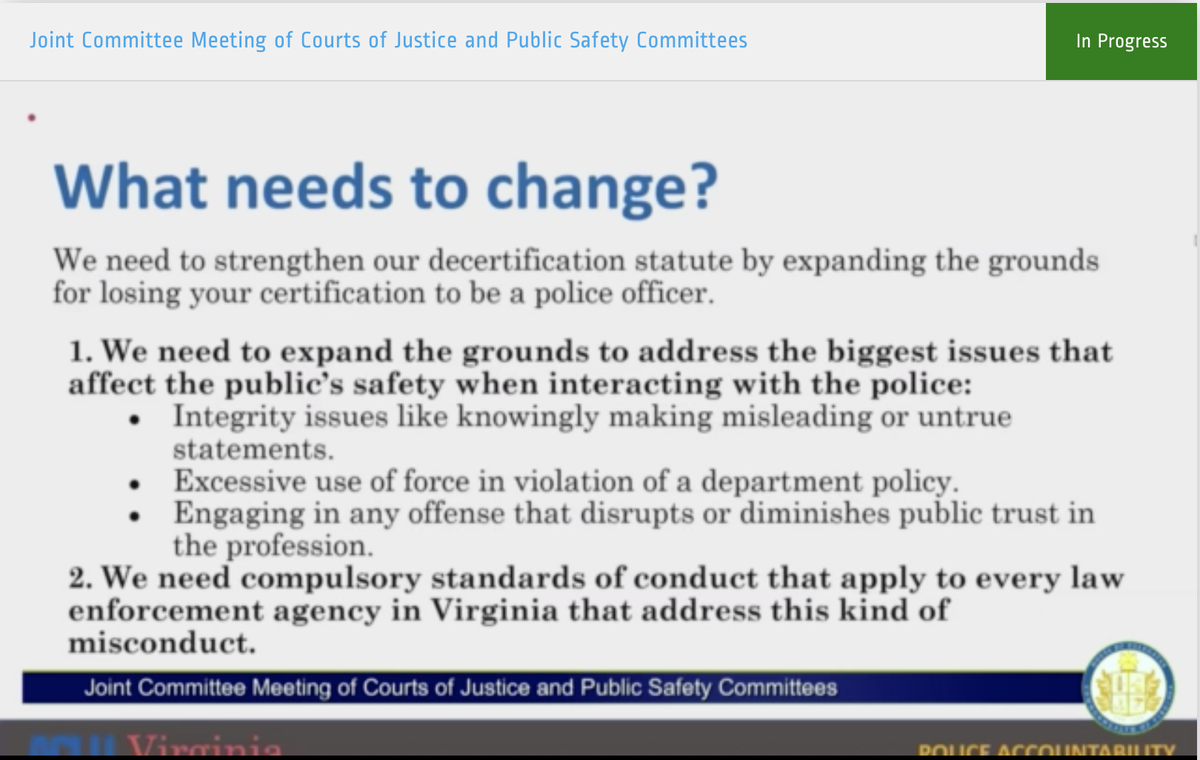1200x760 pixels.
Task: Select the lower-third Joint Committee Meeting caption
Action: pos(460,688)
